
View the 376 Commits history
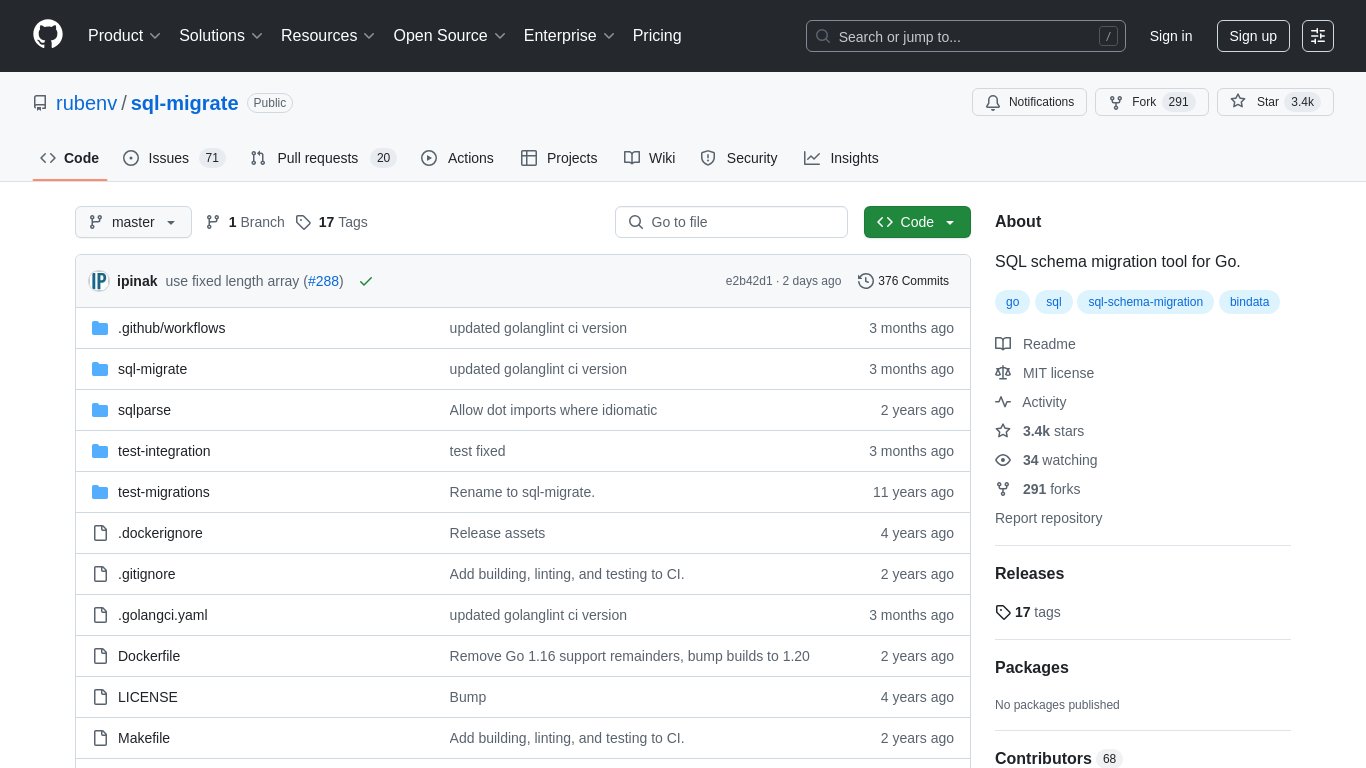click(x=903, y=281)
